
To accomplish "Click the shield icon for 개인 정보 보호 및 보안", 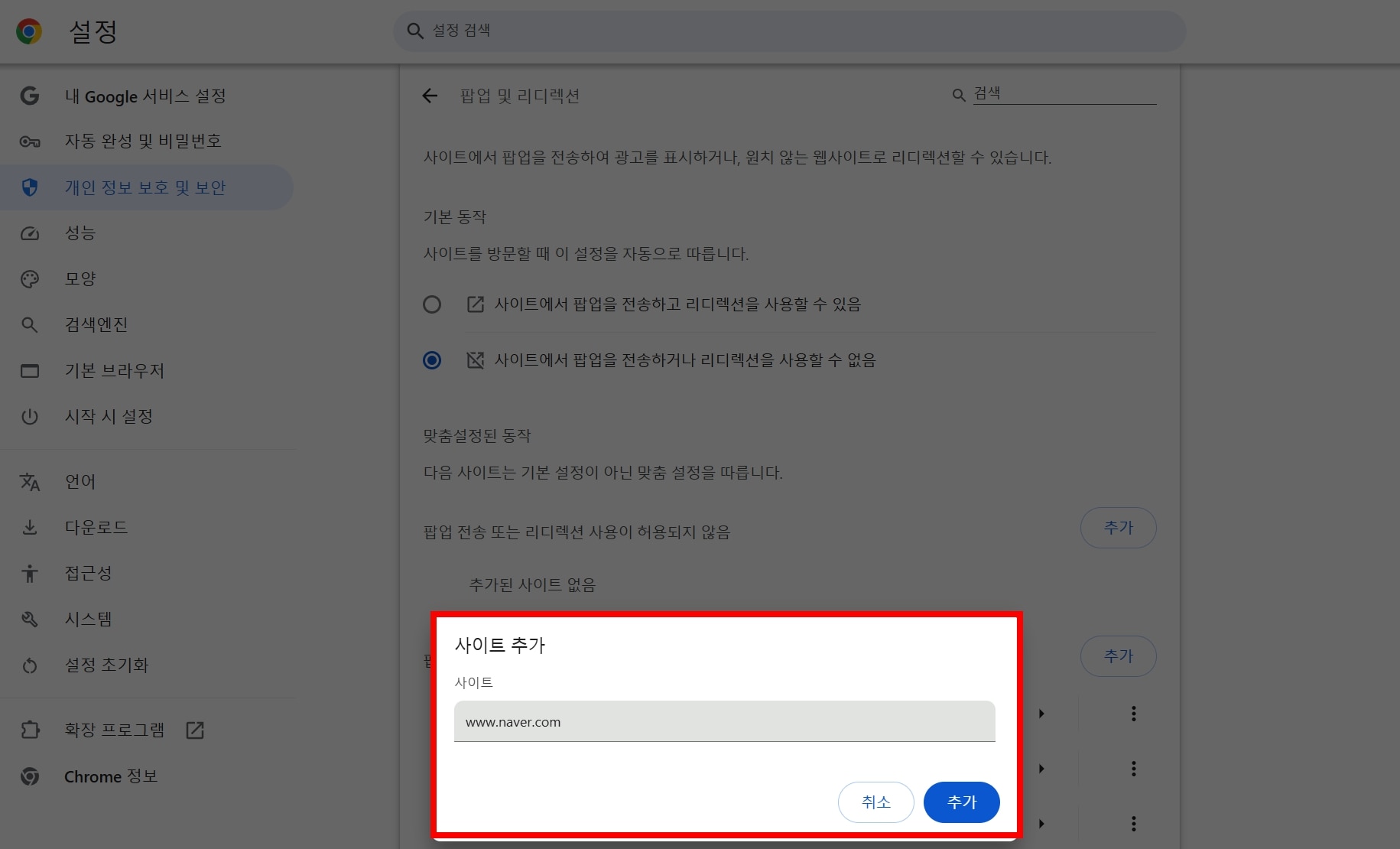I will coord(30,187).
